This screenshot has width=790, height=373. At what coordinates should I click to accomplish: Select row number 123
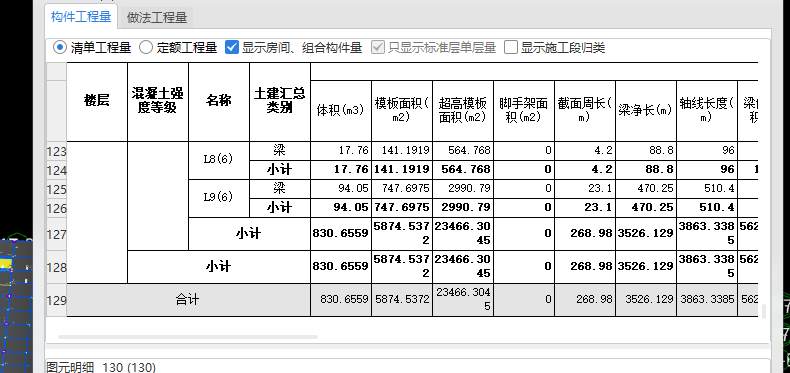[56, 151]
